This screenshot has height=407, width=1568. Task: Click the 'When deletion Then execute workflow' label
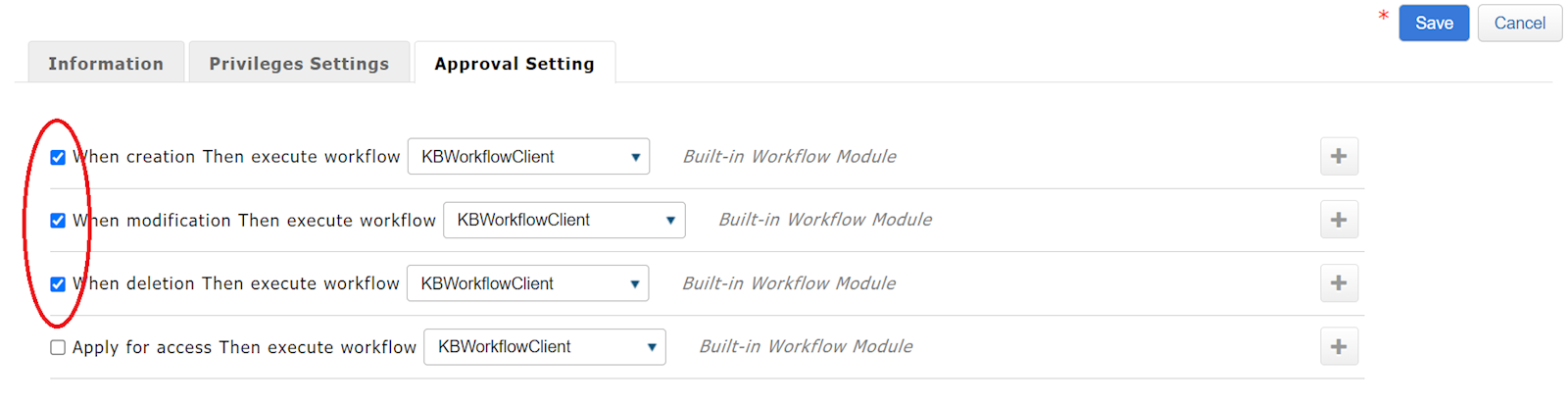click(x=236, y=283)
